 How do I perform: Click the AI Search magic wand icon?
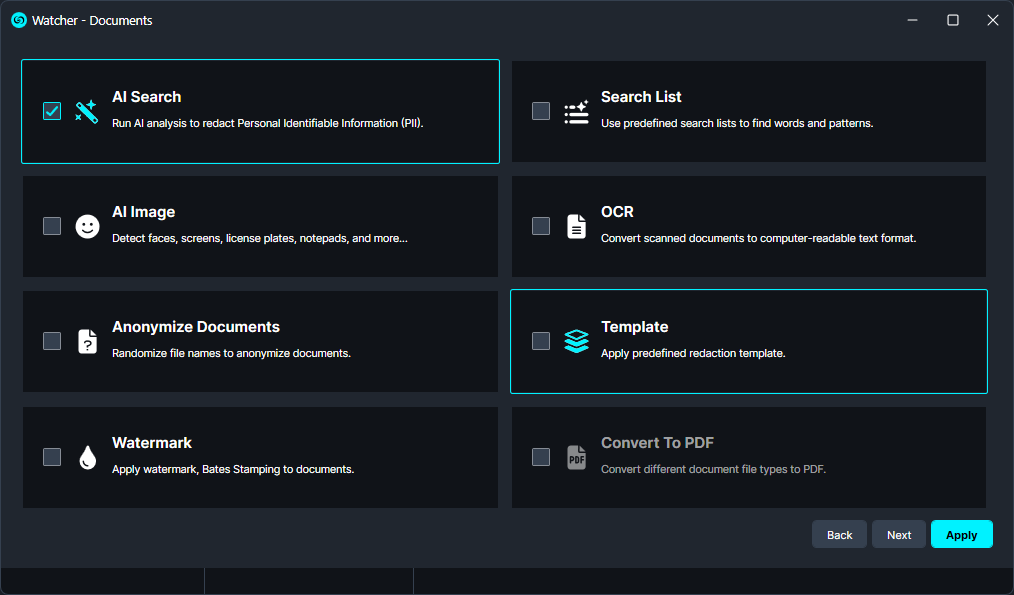(87, 111)
